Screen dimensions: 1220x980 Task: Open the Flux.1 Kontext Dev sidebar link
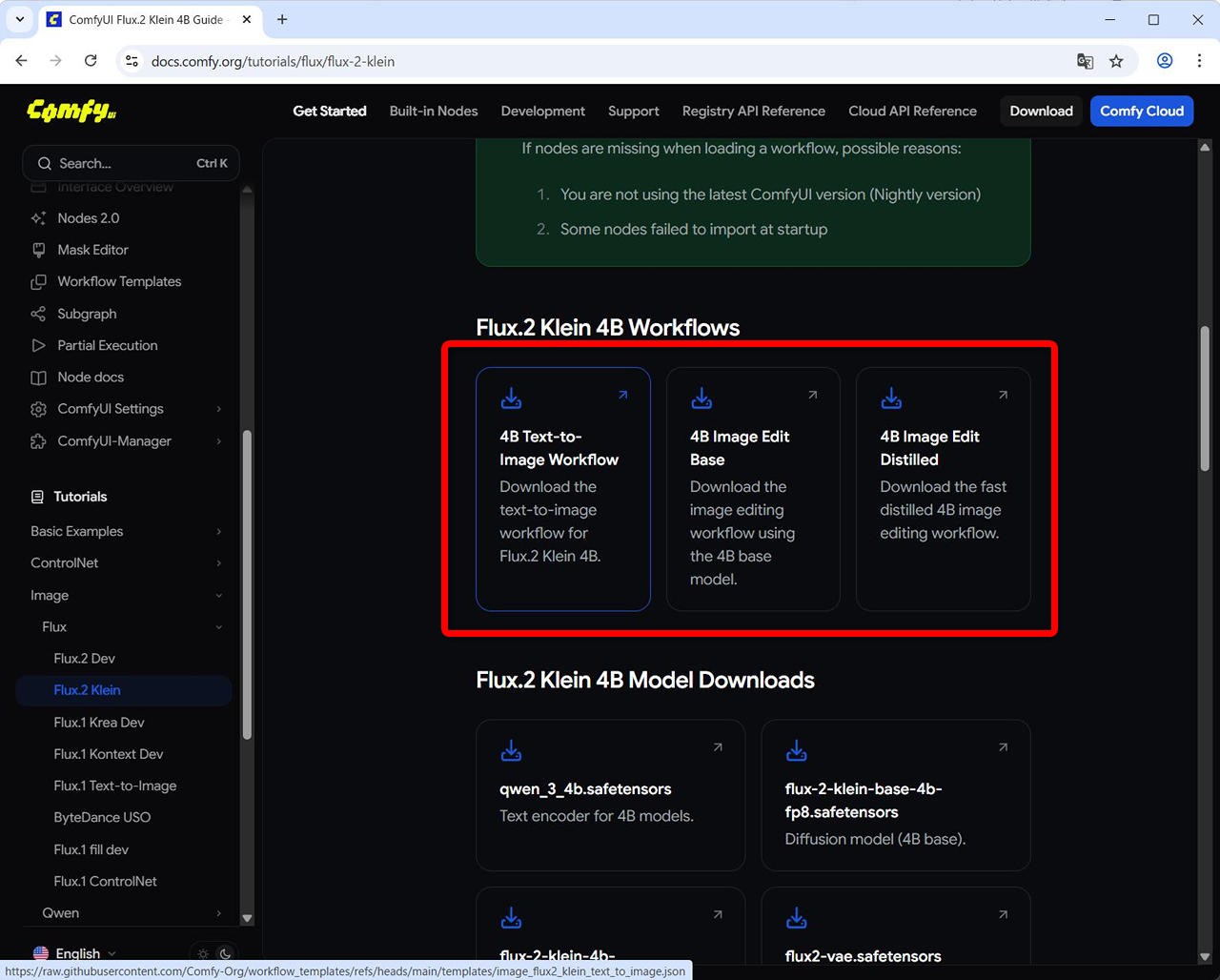(x=109, y=754)
